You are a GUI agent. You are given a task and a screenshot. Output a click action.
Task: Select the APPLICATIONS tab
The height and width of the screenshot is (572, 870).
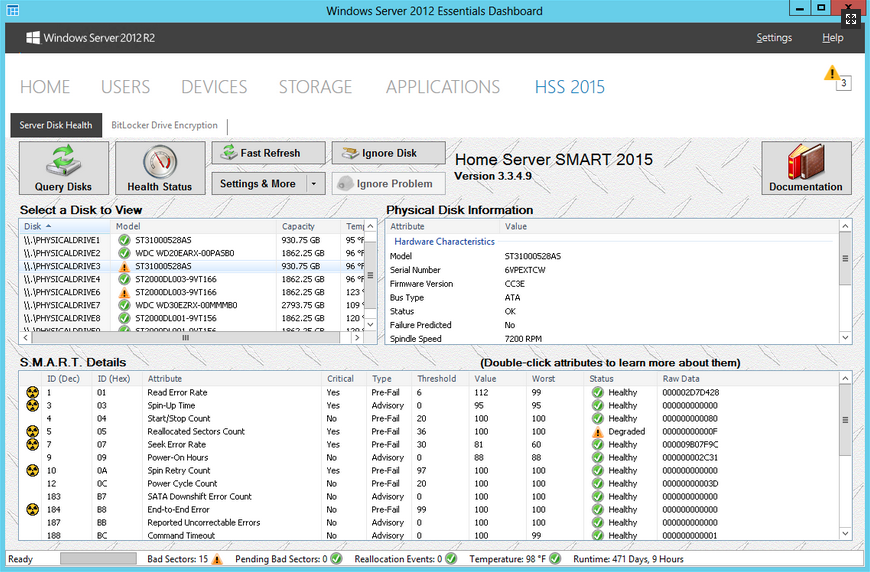point(443,87)
